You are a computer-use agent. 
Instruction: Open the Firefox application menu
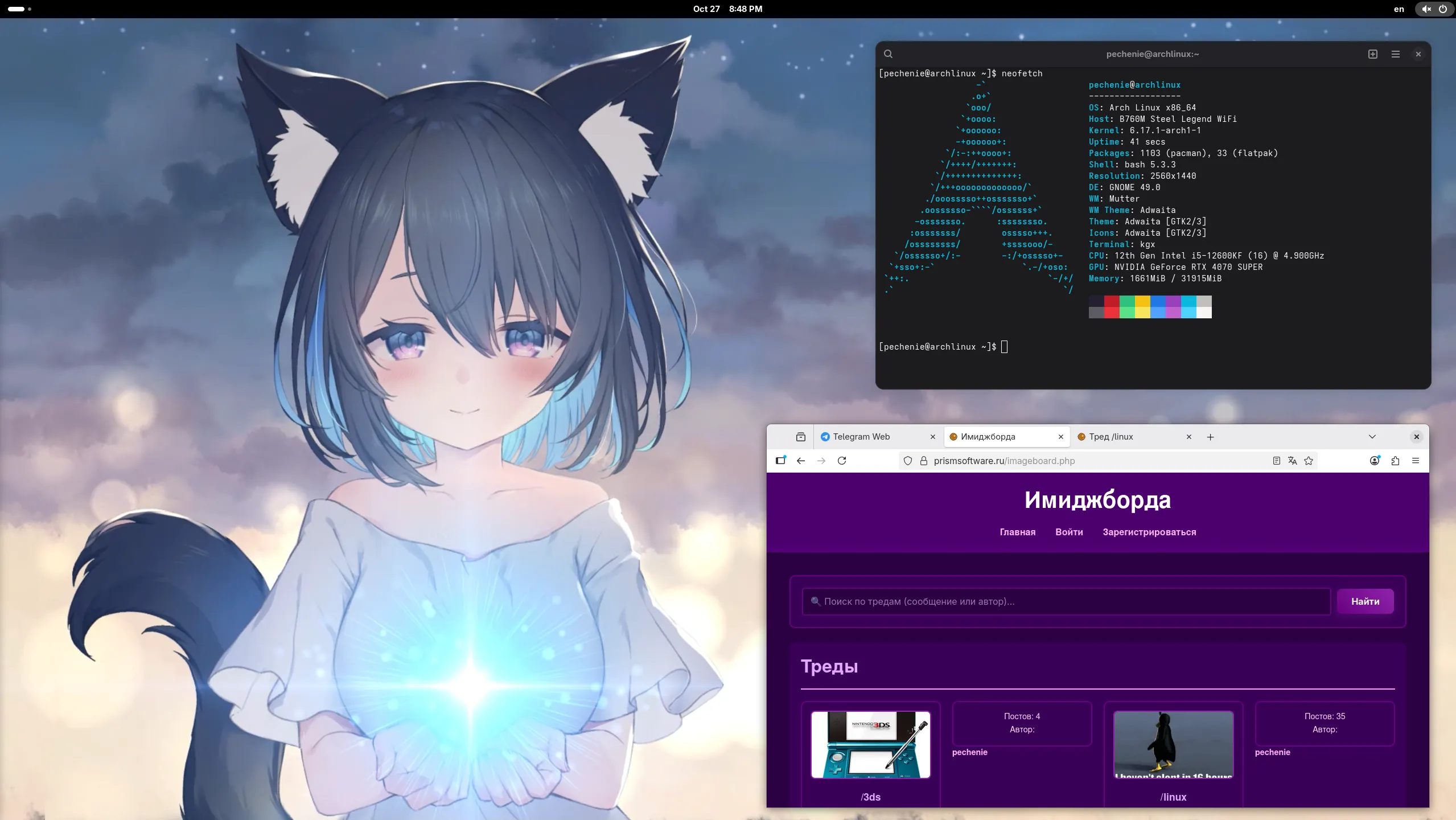1416,461
